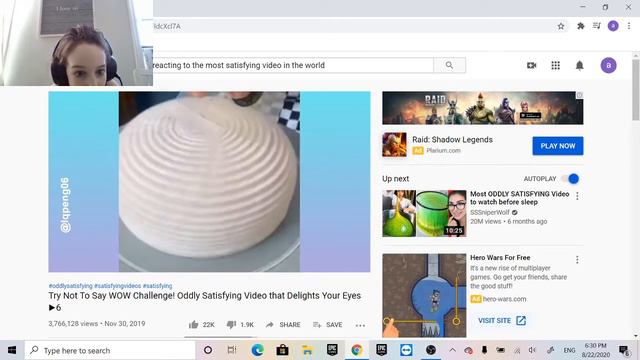Click the hero-wars.com link

(x=504, y=299)
